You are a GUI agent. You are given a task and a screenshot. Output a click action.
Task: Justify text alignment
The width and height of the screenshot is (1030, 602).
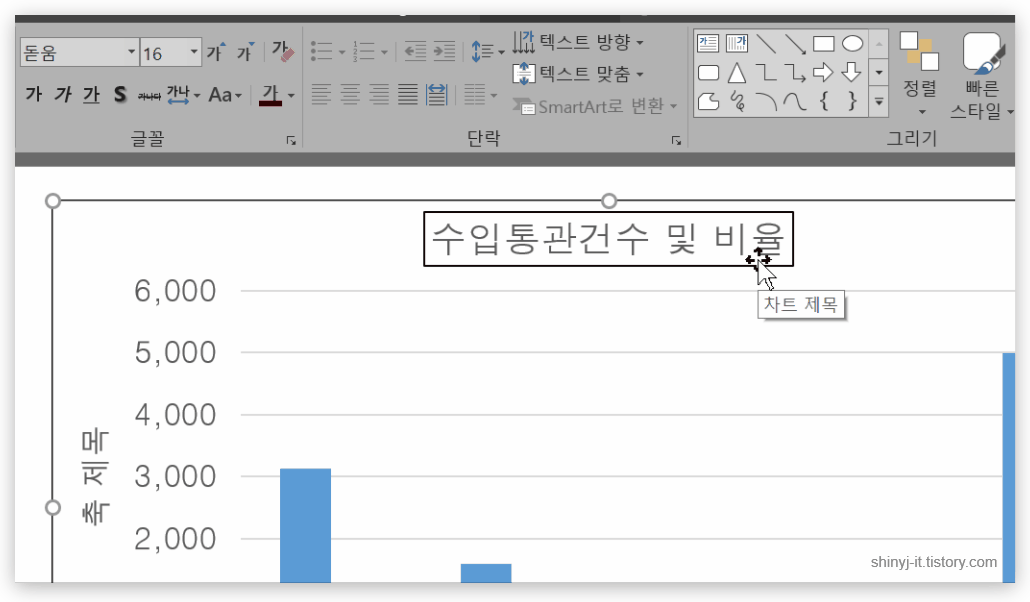pos(408,95)
